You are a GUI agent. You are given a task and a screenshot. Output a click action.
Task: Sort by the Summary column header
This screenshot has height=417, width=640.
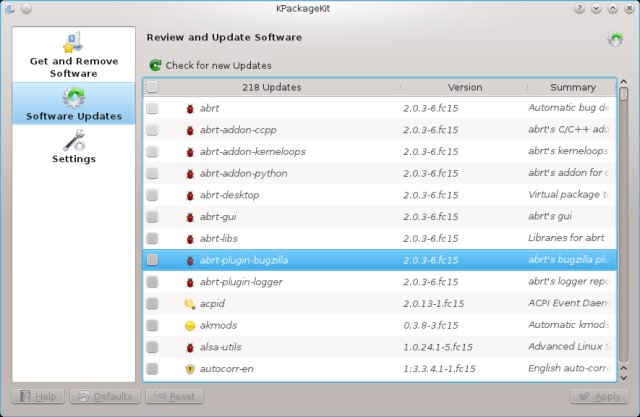(572, 88)
